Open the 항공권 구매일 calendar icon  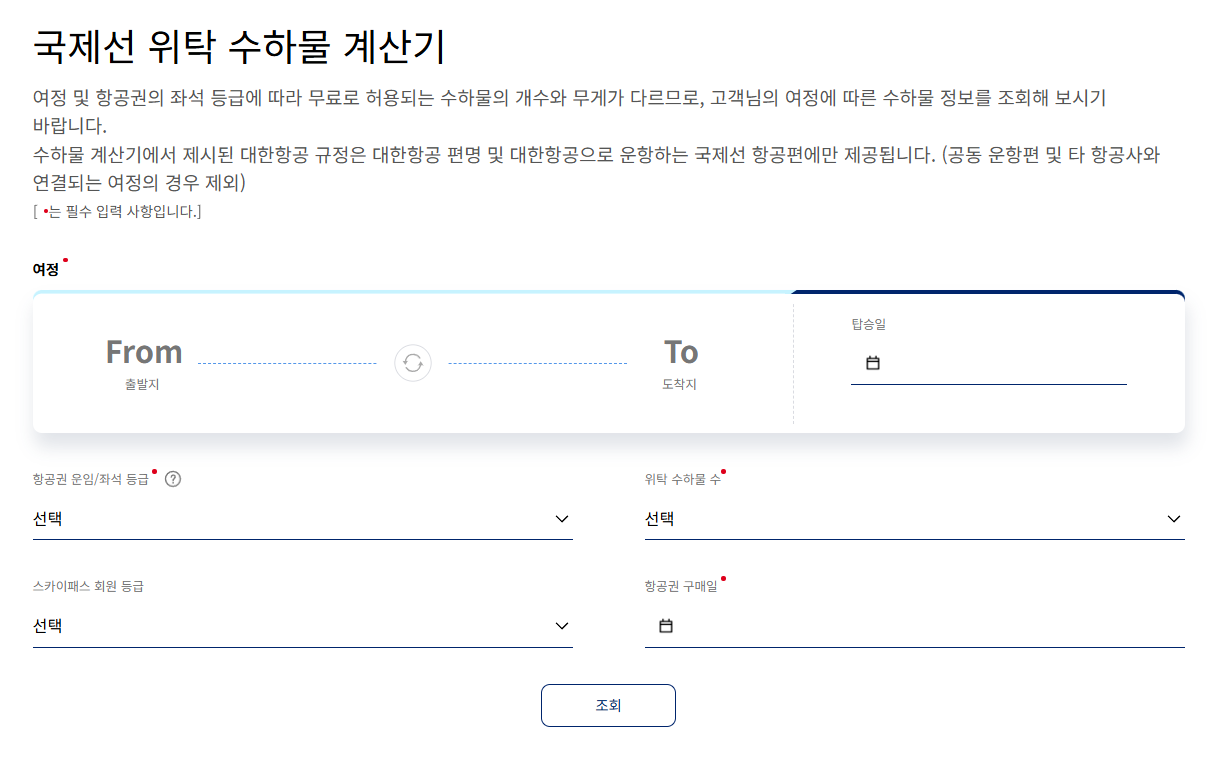[x=665, y=625]
